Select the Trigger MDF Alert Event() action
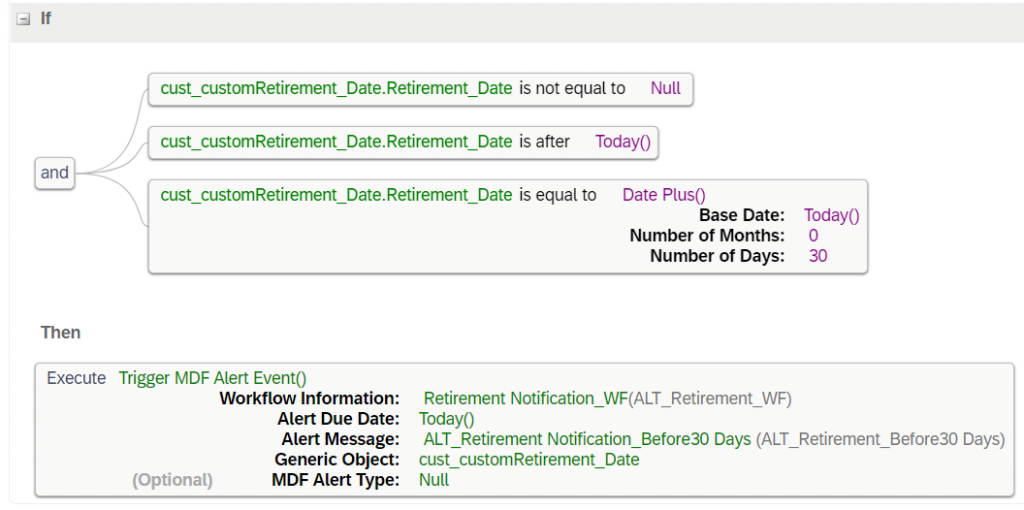 coord(212,378)
